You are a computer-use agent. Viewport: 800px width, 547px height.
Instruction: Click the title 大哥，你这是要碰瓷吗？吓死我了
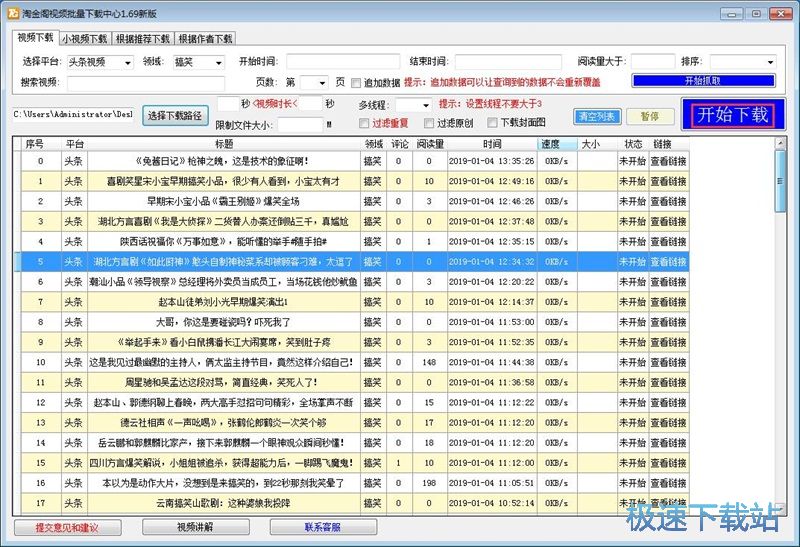pyautogui.click(x=223, y=322)
